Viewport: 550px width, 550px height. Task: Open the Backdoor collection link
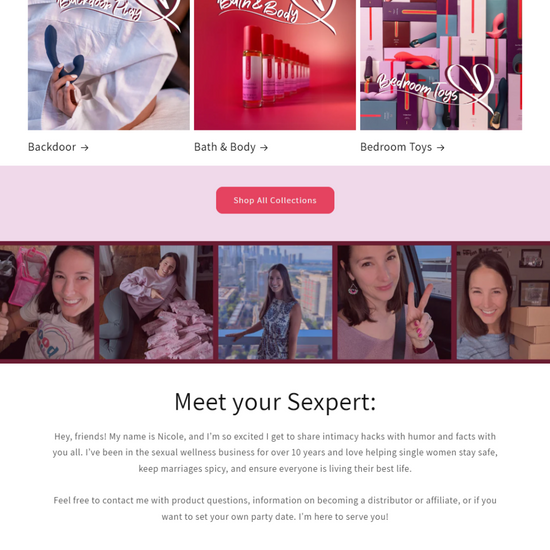pyautogui.click(x=58, y=147)
